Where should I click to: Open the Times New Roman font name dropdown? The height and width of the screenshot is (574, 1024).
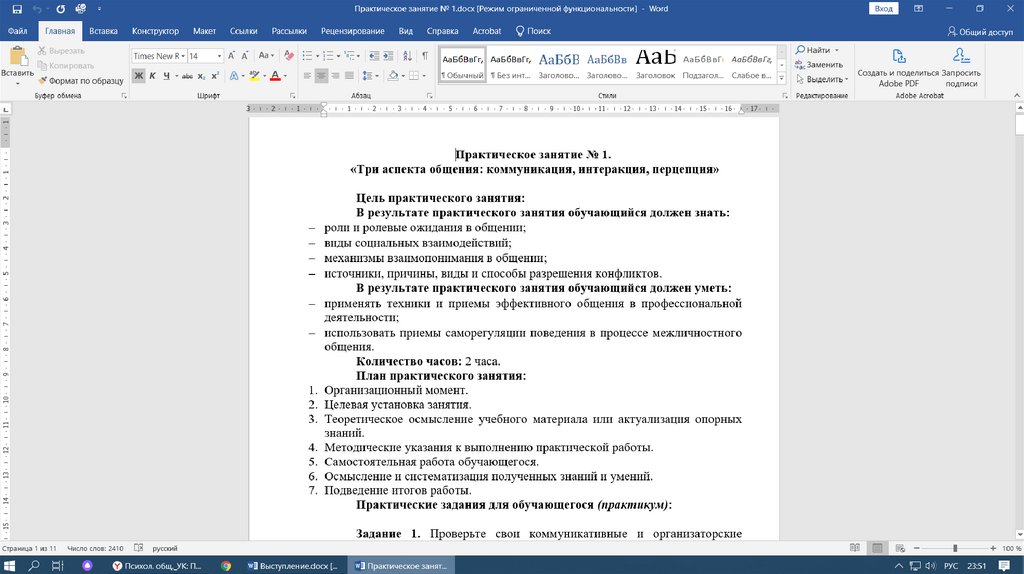tap(181, 56)
